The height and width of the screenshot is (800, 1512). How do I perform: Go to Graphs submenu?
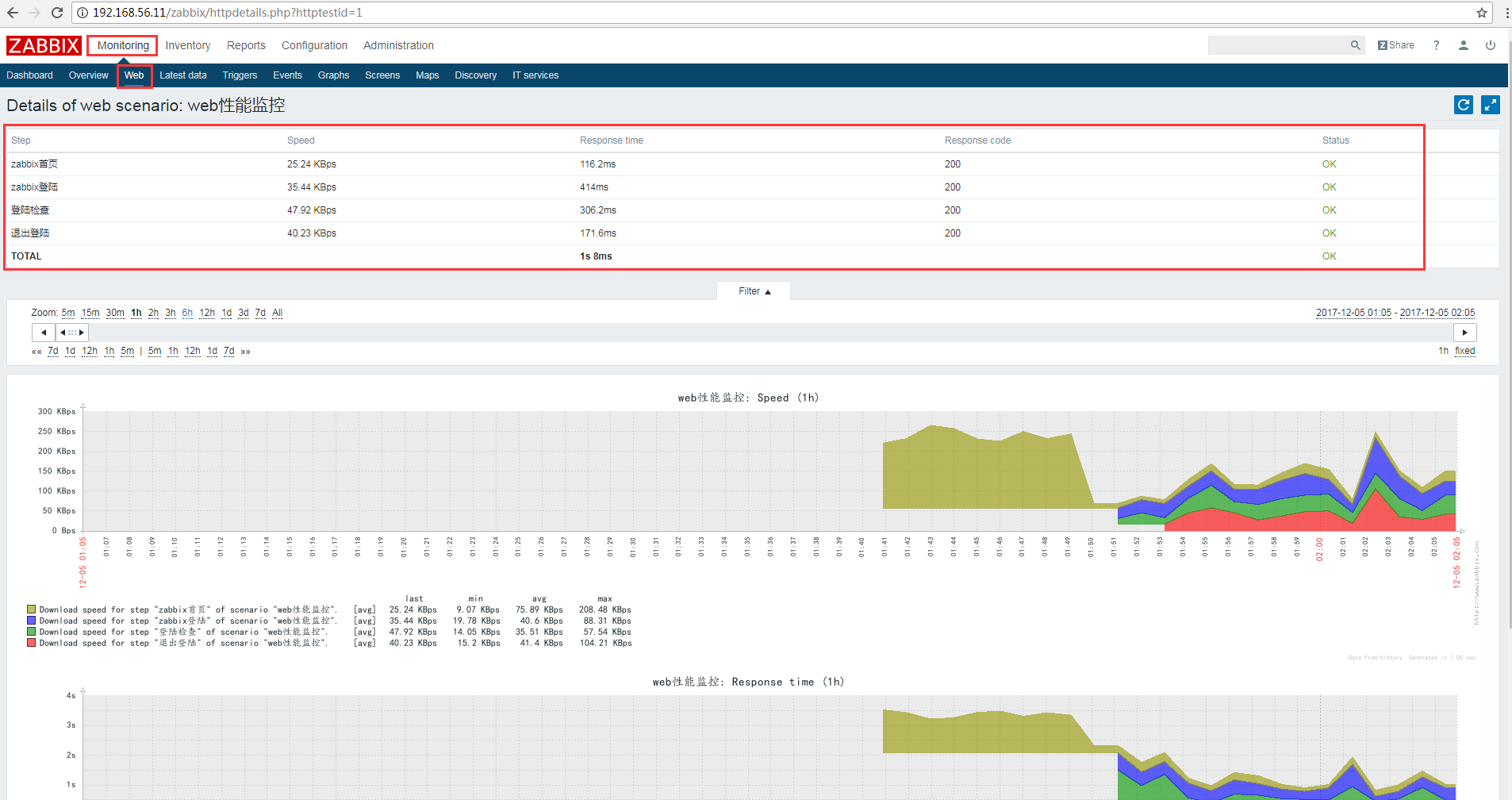click(x=333, y=75)
